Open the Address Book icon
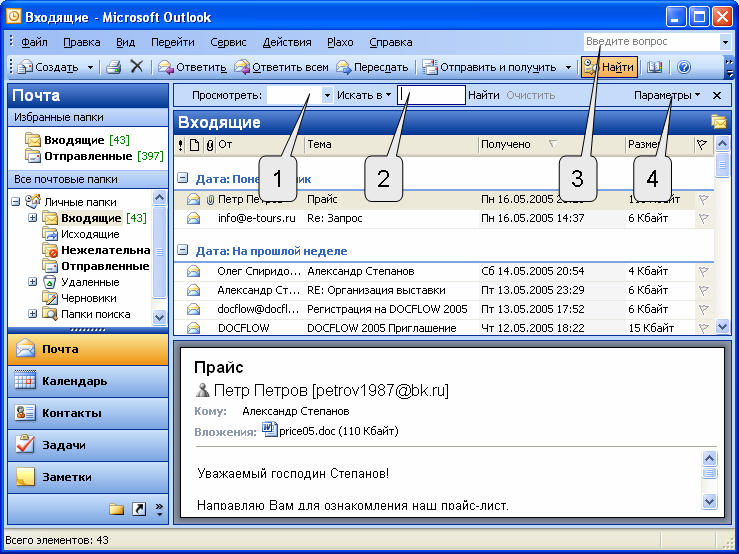739x554 pixels. click(x=654, y=67)
